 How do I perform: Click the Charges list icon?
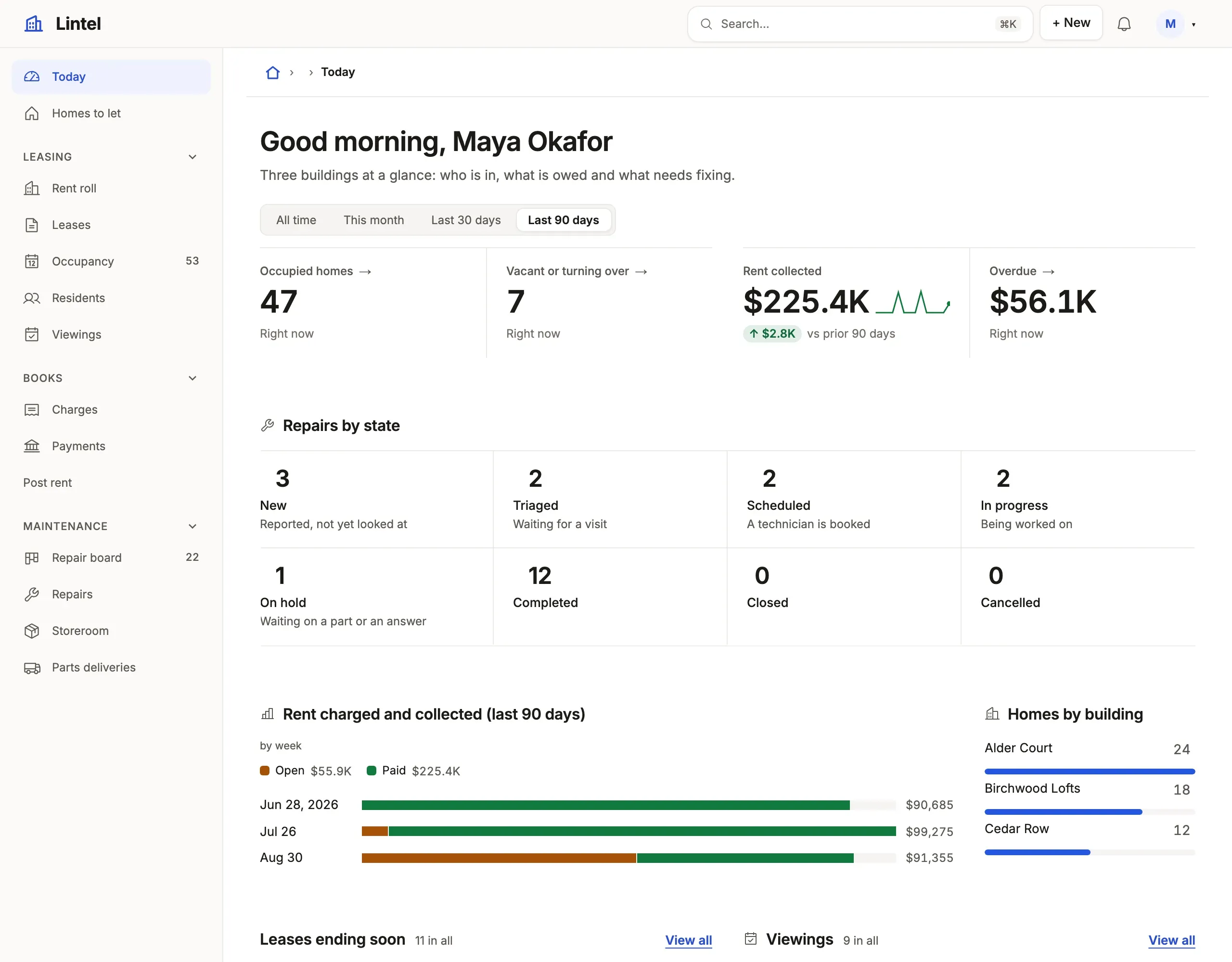click(32, 410)
